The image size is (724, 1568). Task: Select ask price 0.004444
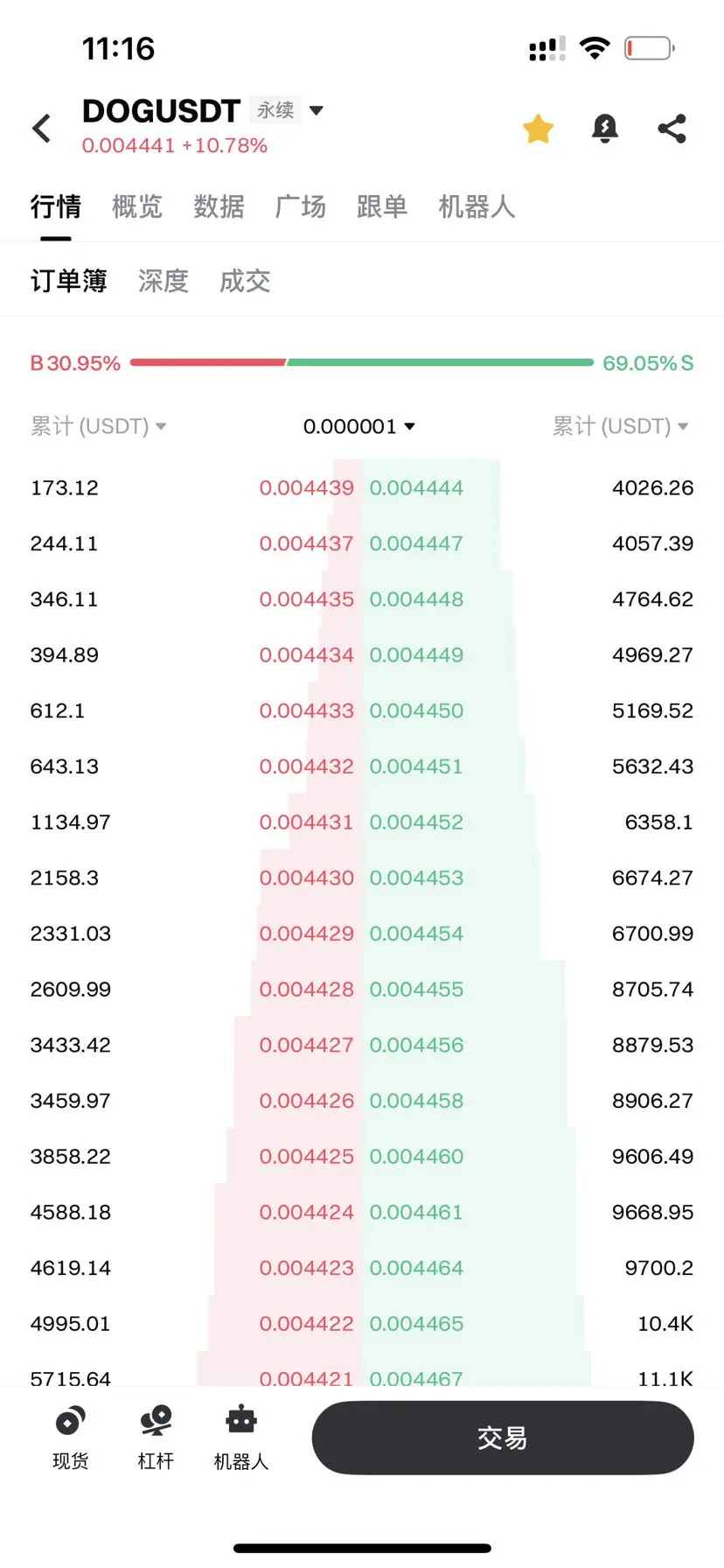pyautogui.click(x=416, y=487)
